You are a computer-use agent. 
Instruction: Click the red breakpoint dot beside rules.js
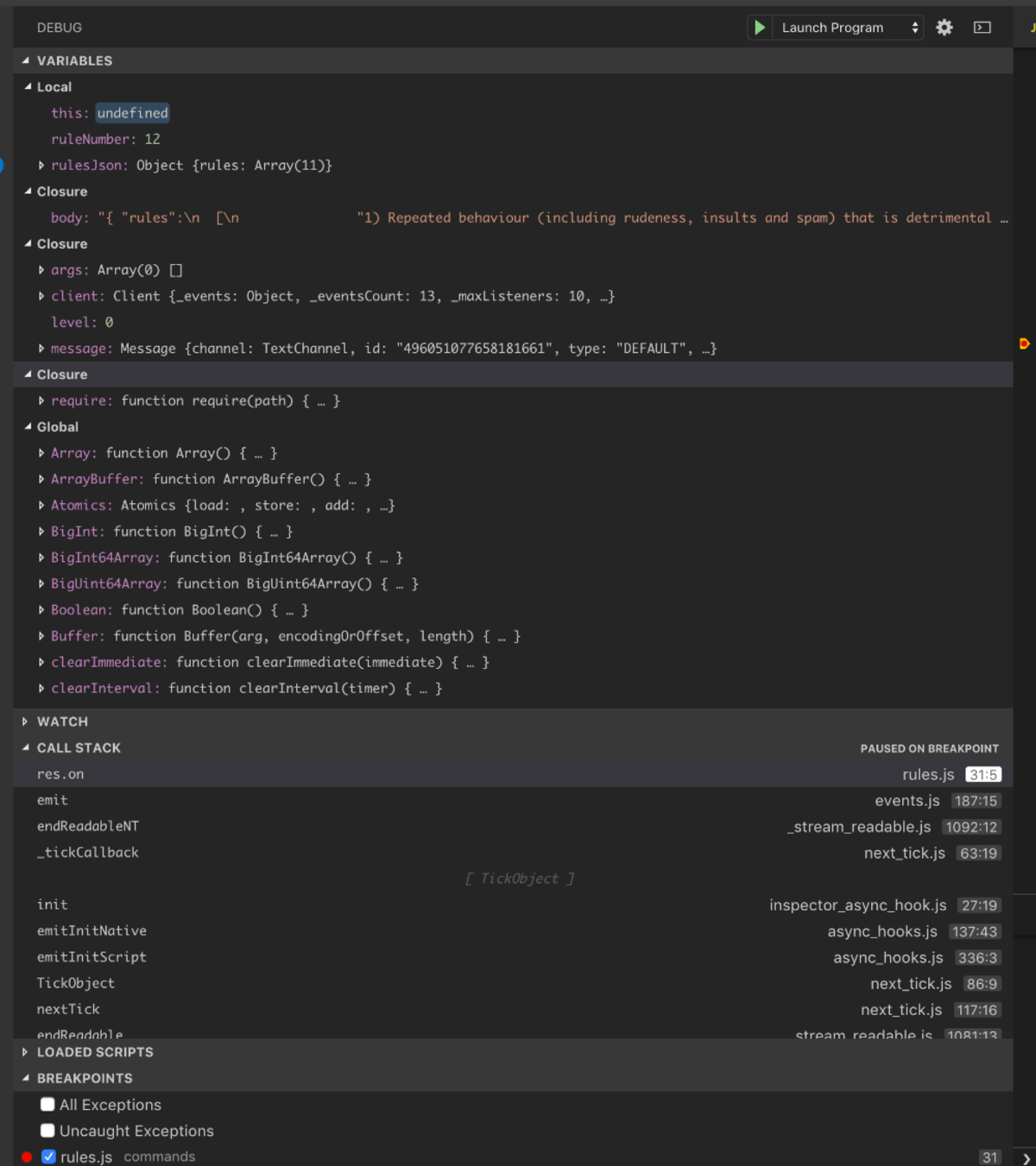(x=26, y=1157)
